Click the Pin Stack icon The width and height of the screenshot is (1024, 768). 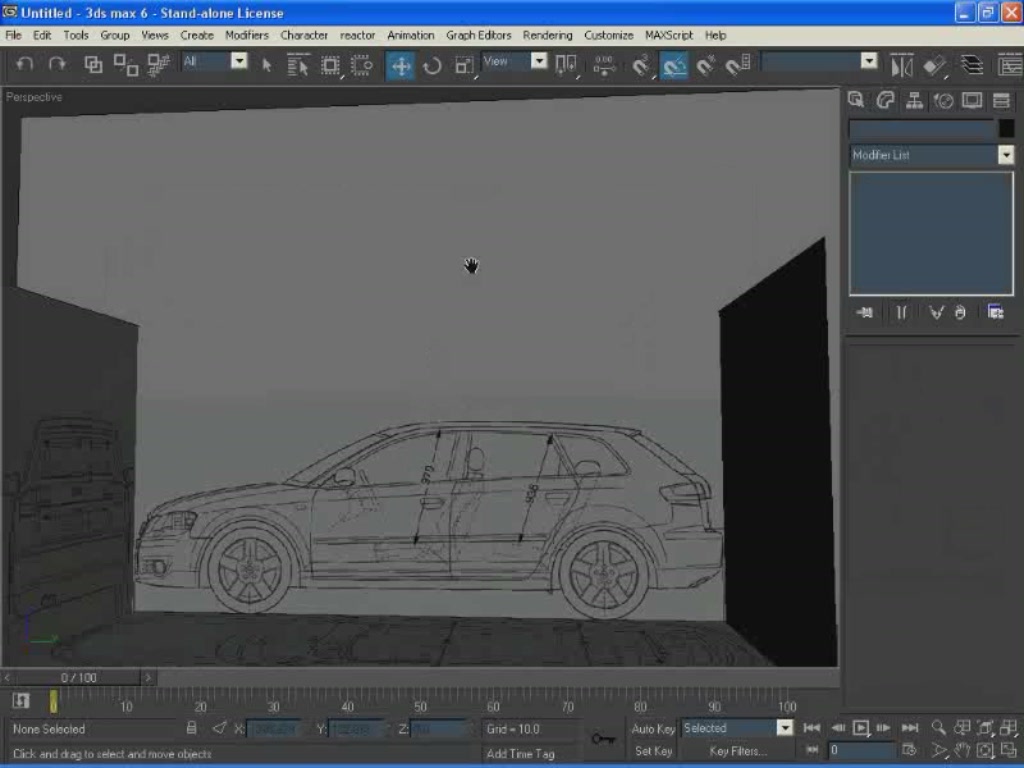(x=865, y=312)
